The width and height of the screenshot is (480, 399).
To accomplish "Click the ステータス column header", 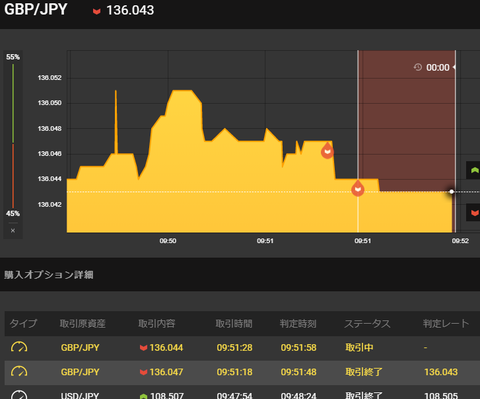I will (x=367, y=323).
